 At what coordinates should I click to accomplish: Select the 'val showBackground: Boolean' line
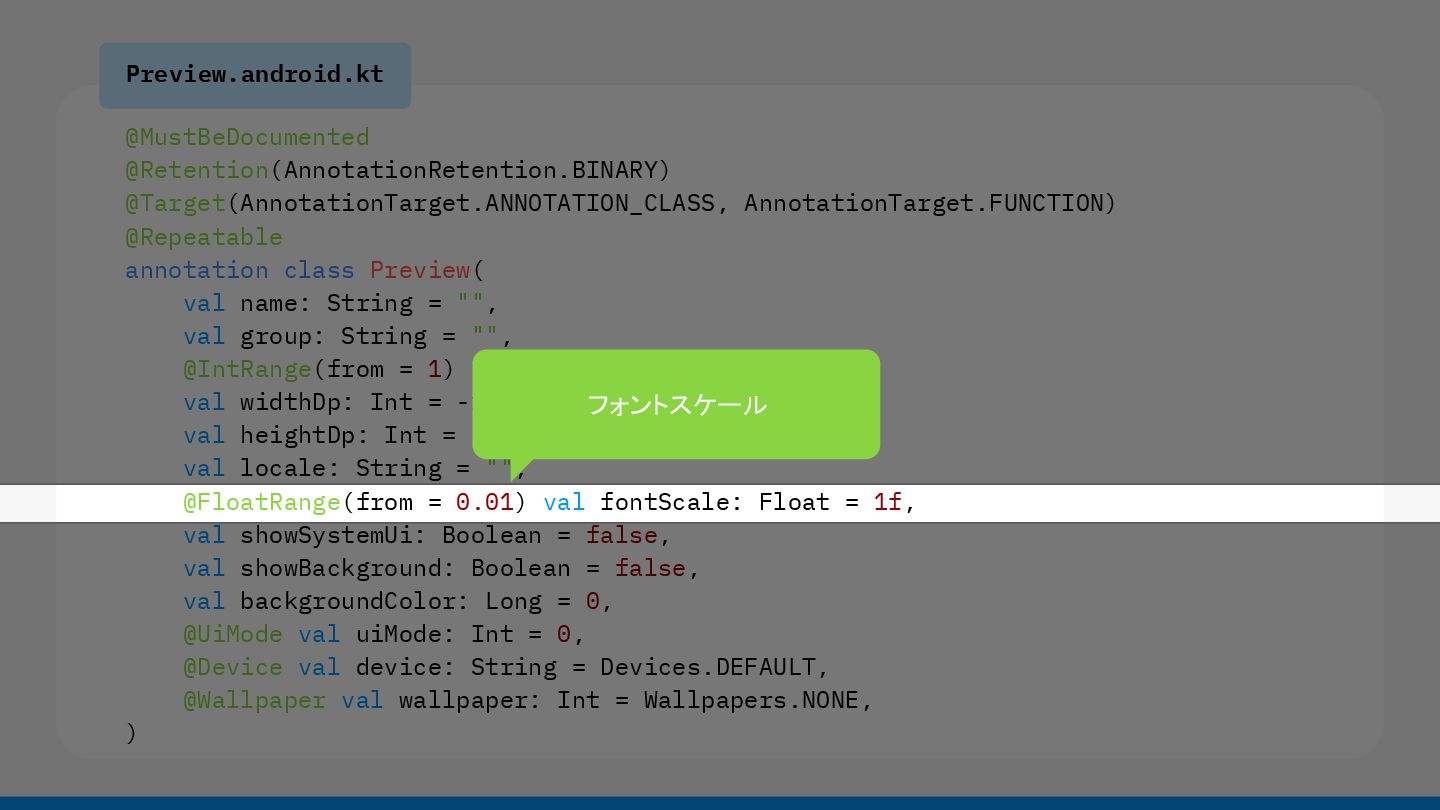(442, 568)
